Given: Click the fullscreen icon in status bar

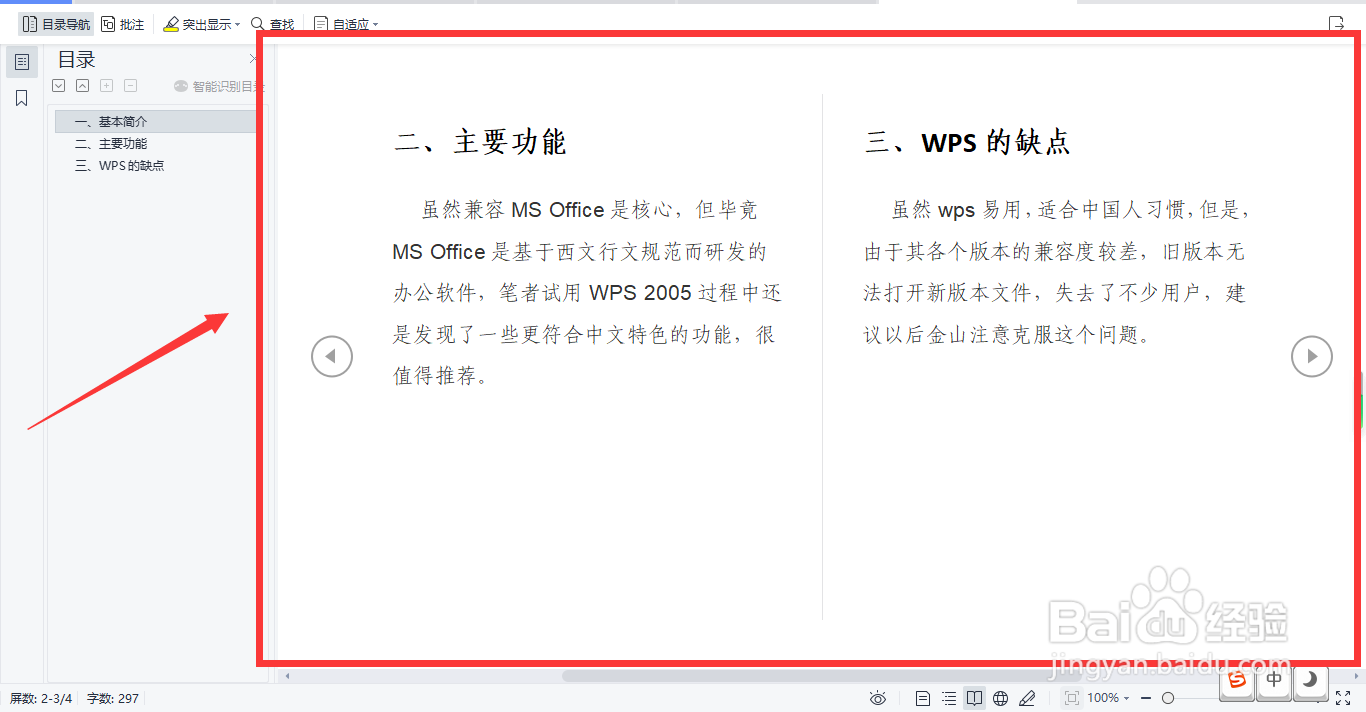Looking at the screenshot, I should pos(1343,698).
